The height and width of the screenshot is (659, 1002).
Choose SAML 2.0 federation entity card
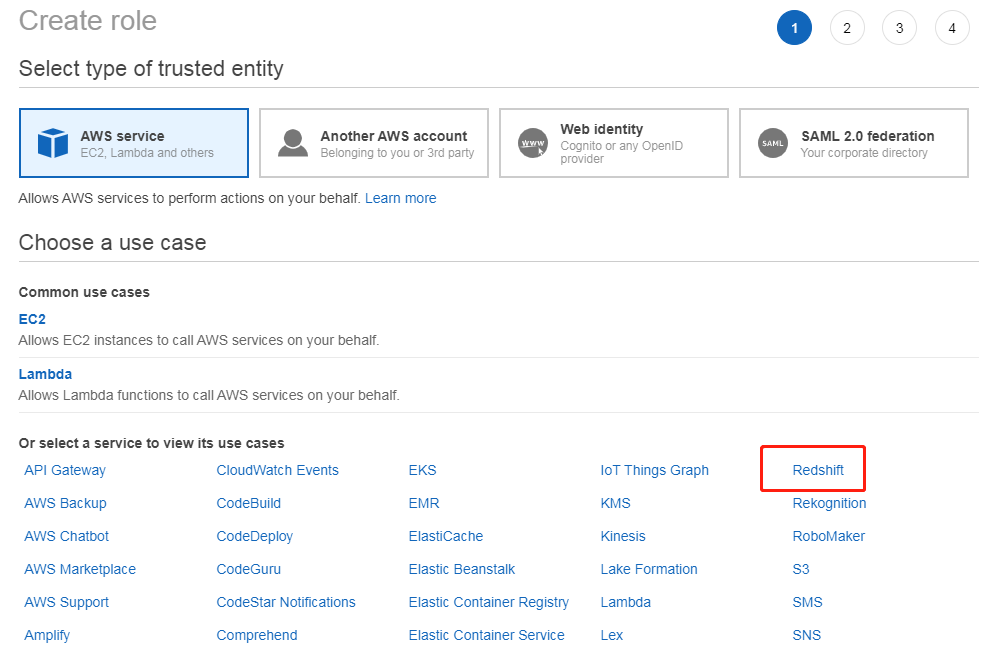854,143
